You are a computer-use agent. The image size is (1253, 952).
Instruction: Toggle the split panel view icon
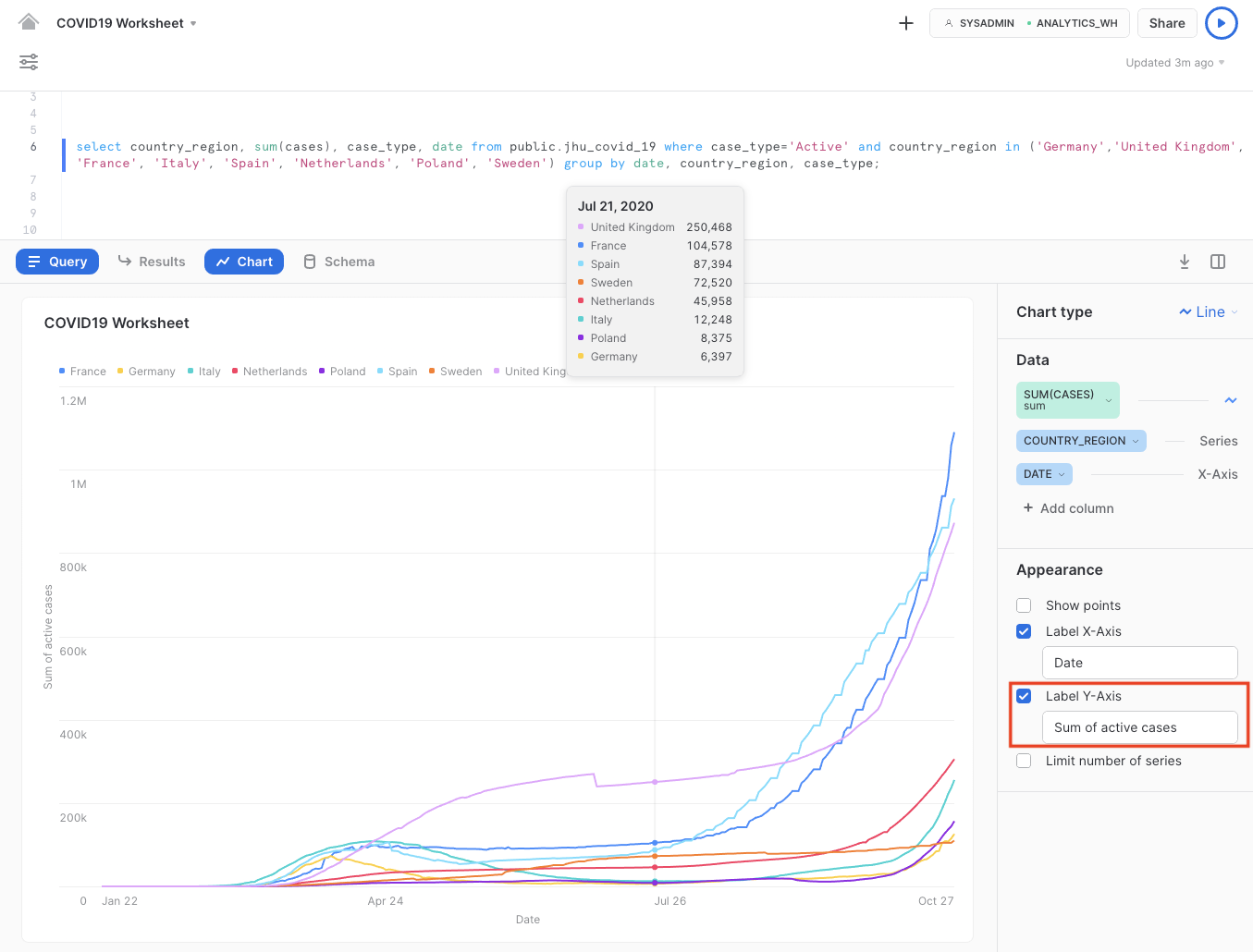tap(1218, 262)
